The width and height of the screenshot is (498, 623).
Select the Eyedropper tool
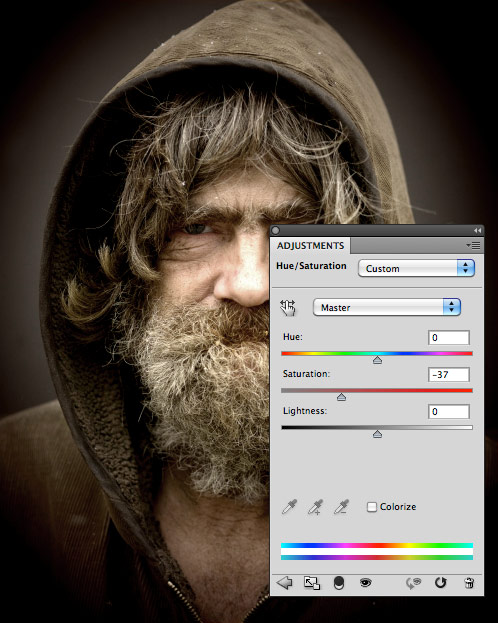click(x=289, y=507)
